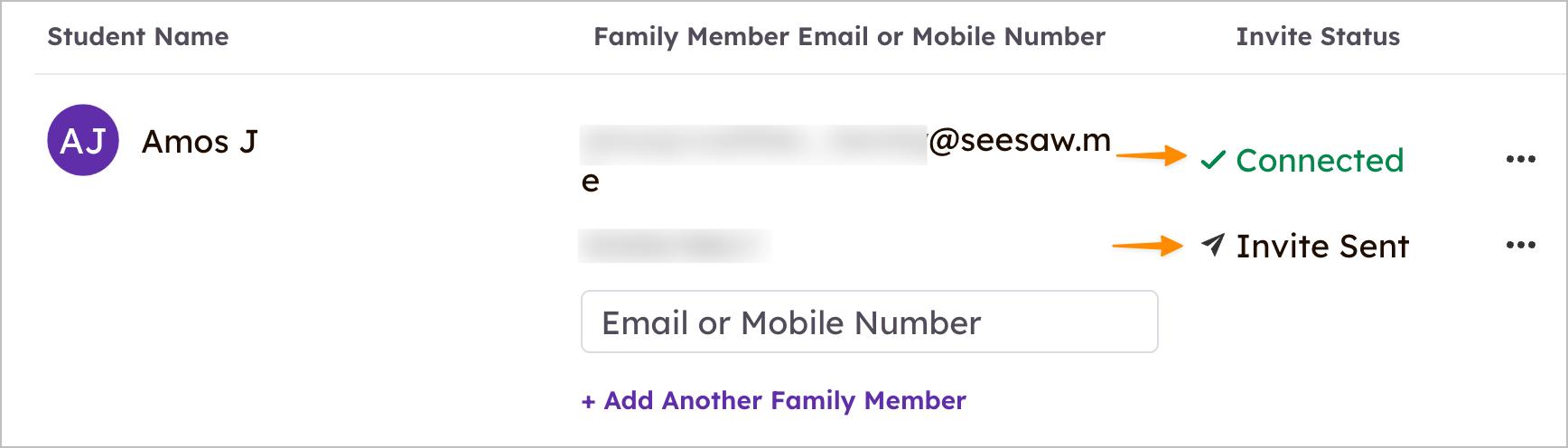Click the blurred username of the seesaw email
The width and height of the screenshot is (1568, 448).
(x=752, y=145)
